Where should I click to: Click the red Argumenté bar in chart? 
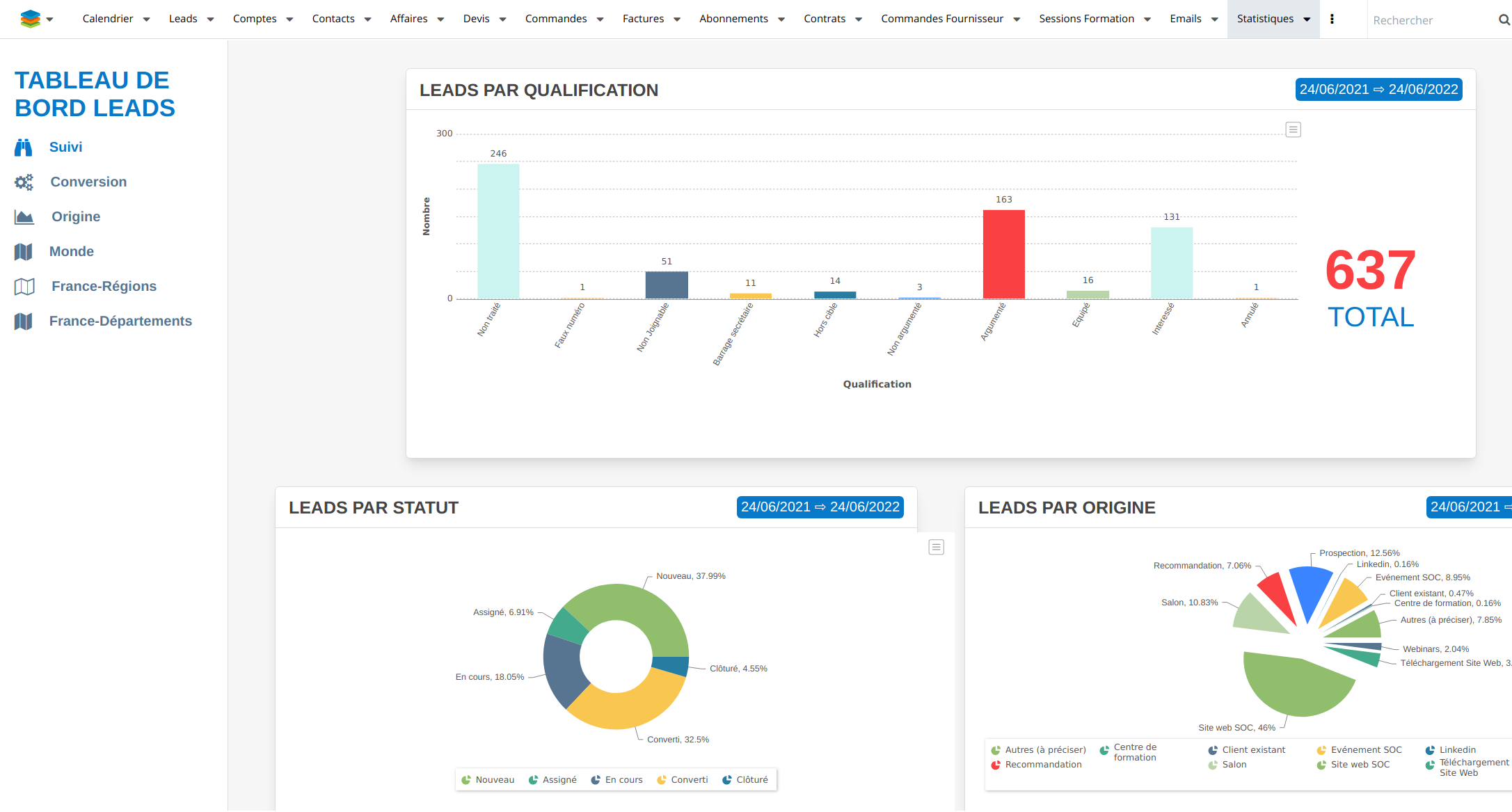click(x=1003, y=254)
